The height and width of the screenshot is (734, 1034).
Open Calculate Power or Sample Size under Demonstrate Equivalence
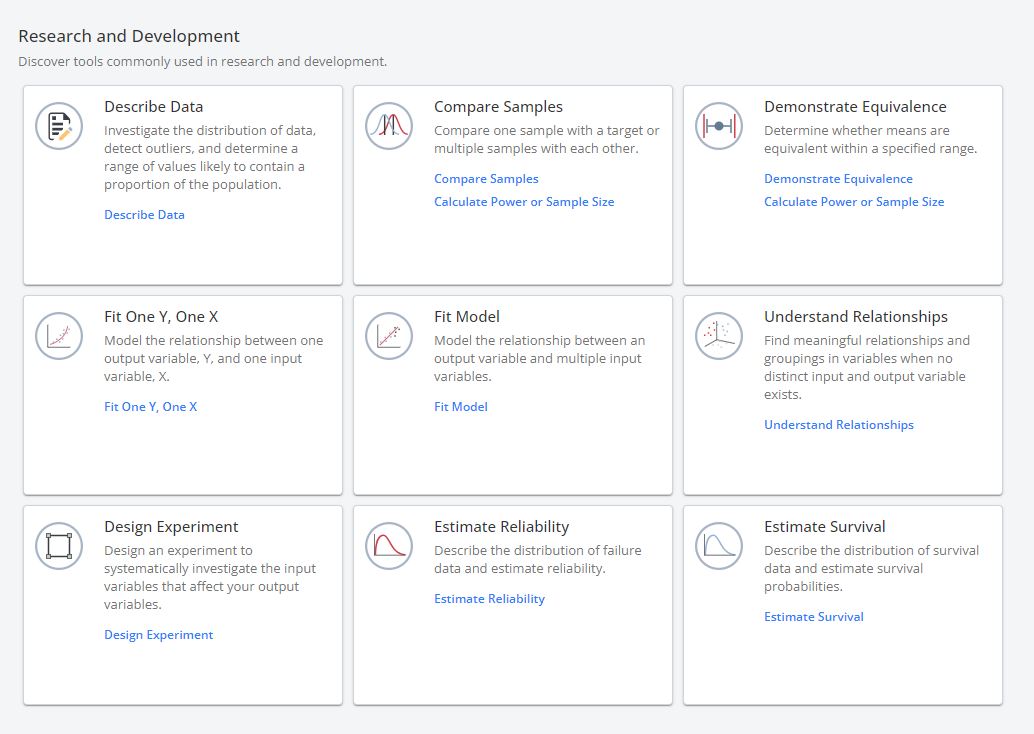(x=854, y=202)
